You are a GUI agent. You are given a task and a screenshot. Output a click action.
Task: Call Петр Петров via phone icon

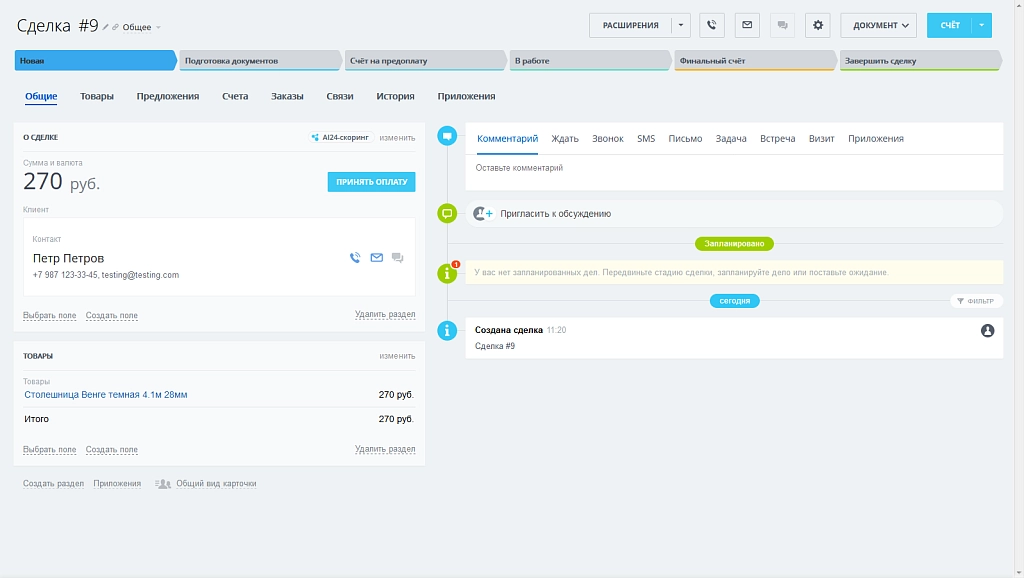[355, 257]
